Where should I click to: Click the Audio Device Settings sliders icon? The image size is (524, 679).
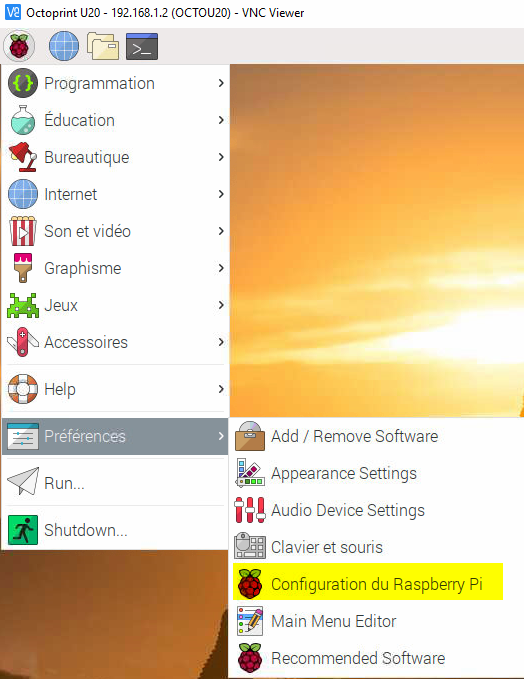[249, 510]
